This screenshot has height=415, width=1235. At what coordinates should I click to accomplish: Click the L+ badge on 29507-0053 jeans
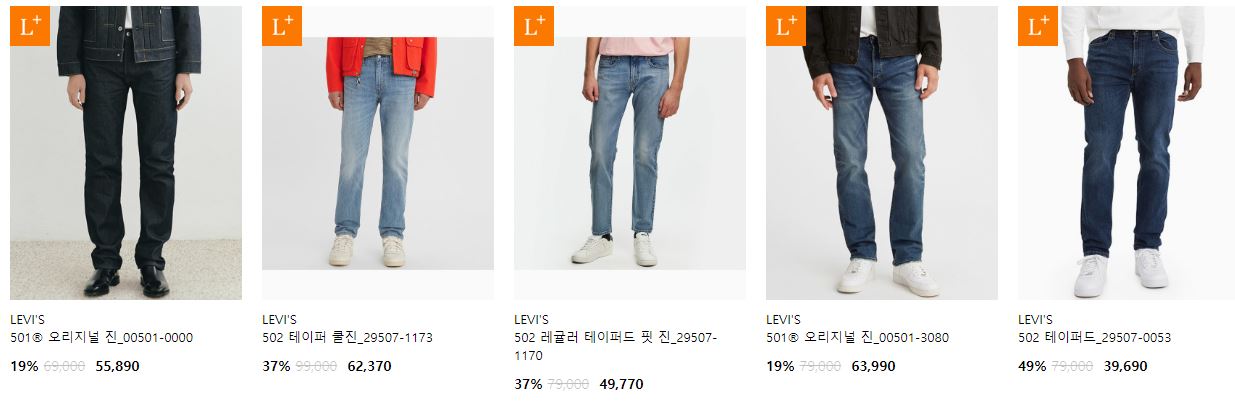(1038, 26)
